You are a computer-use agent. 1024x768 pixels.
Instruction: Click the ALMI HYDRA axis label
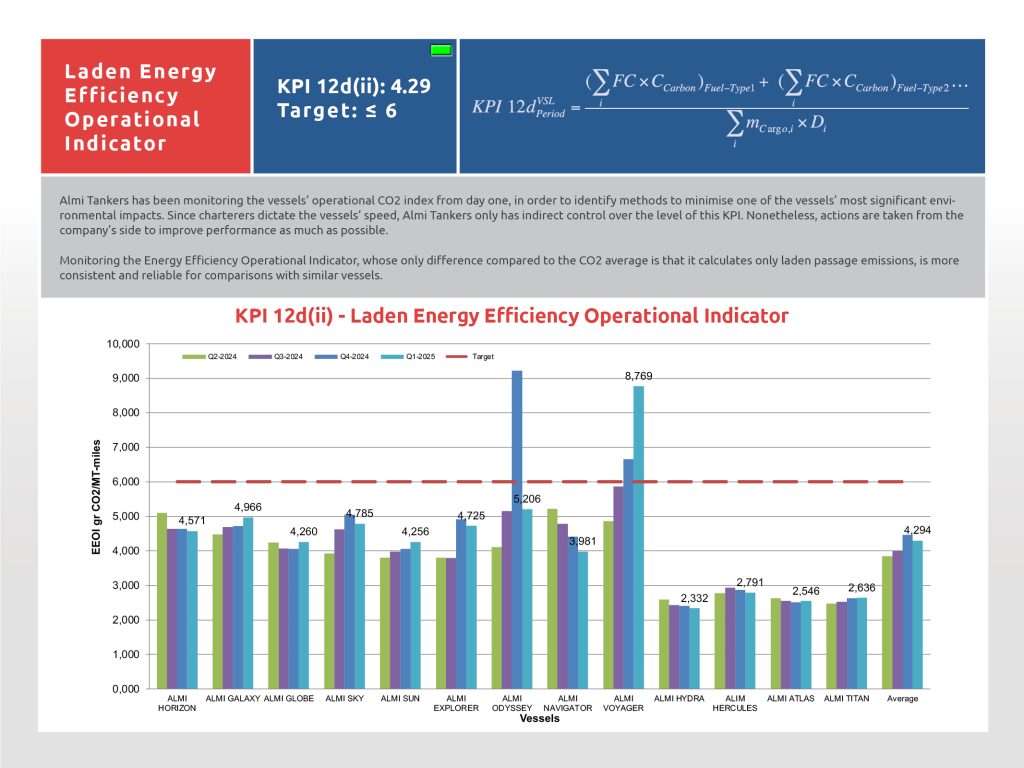tap(679, 699)
